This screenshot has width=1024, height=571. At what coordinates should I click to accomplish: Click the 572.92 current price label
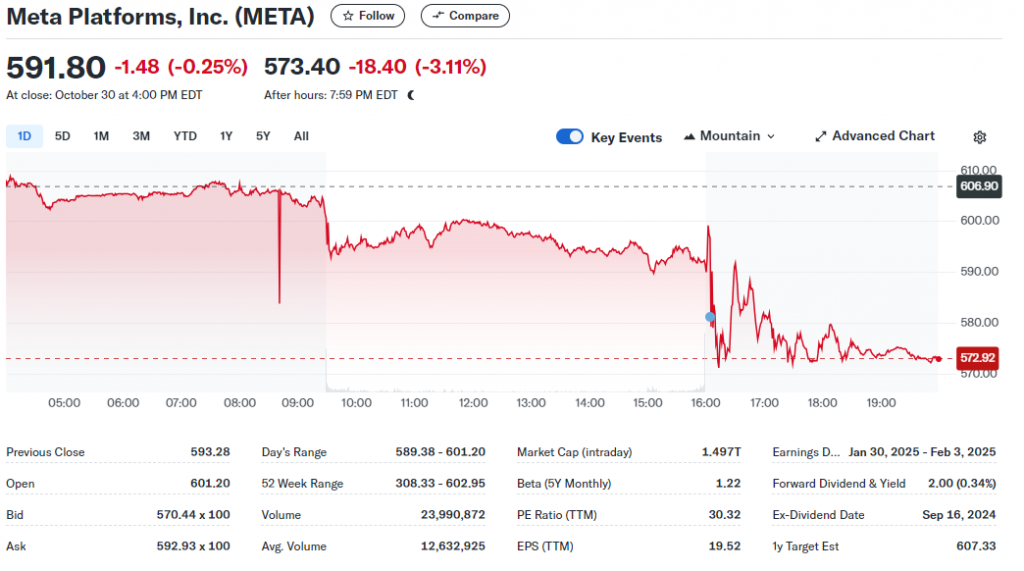[x=977, y=358]
